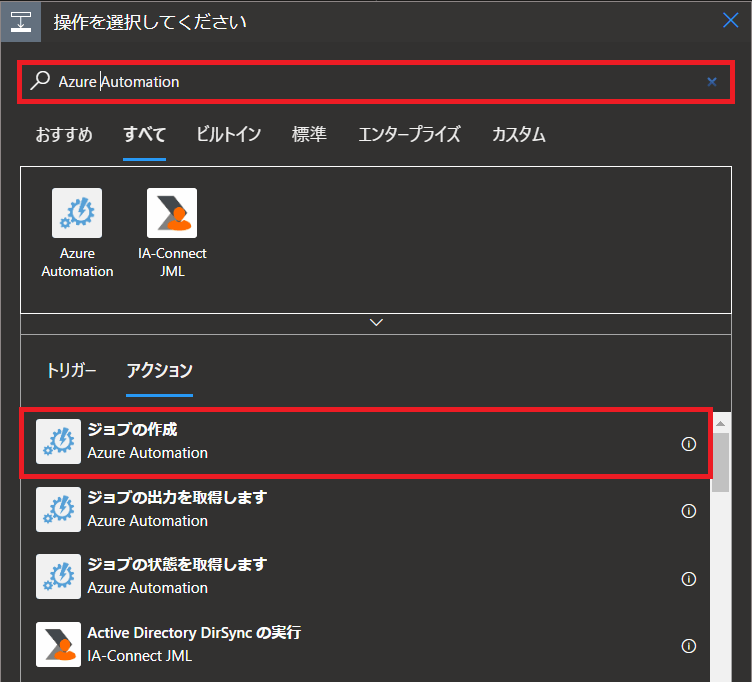Switch to the ビルトイン tab

click(x=228, y=135)
